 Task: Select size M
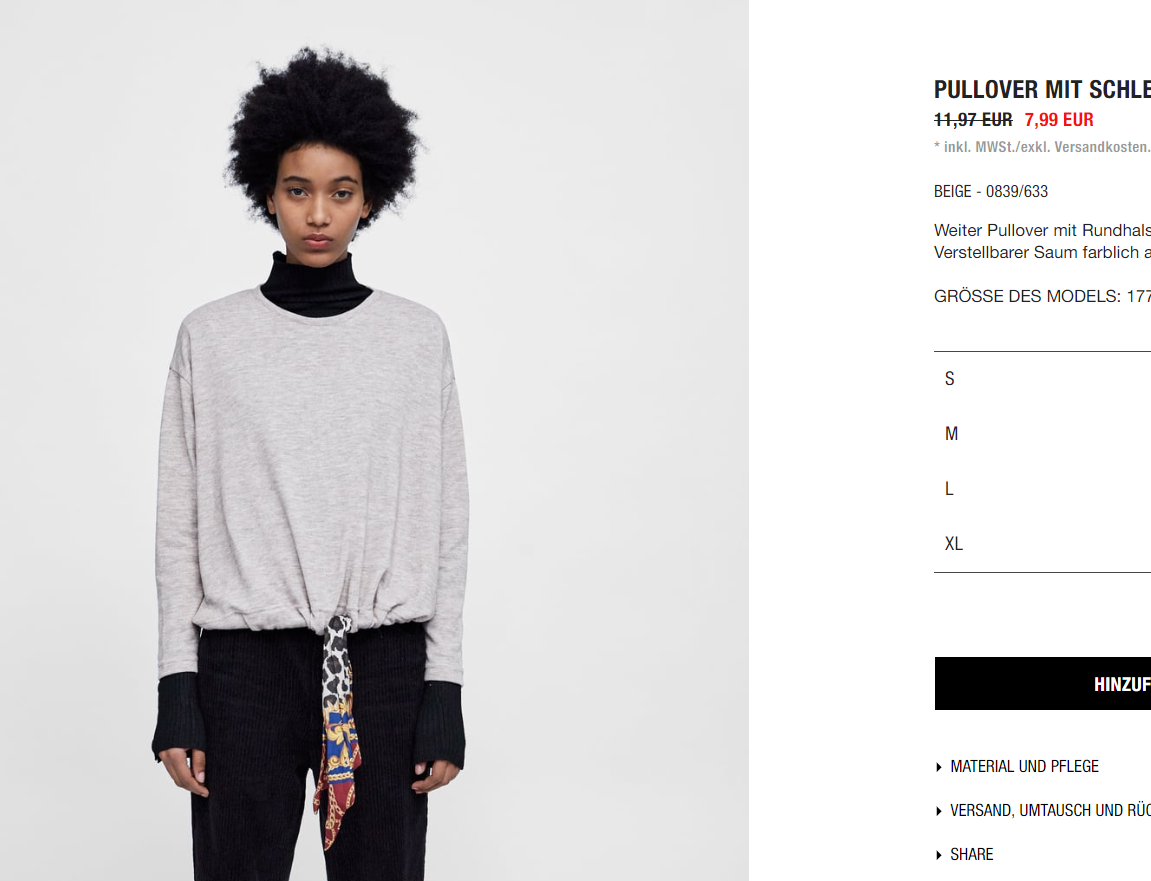pos(1042,434)
